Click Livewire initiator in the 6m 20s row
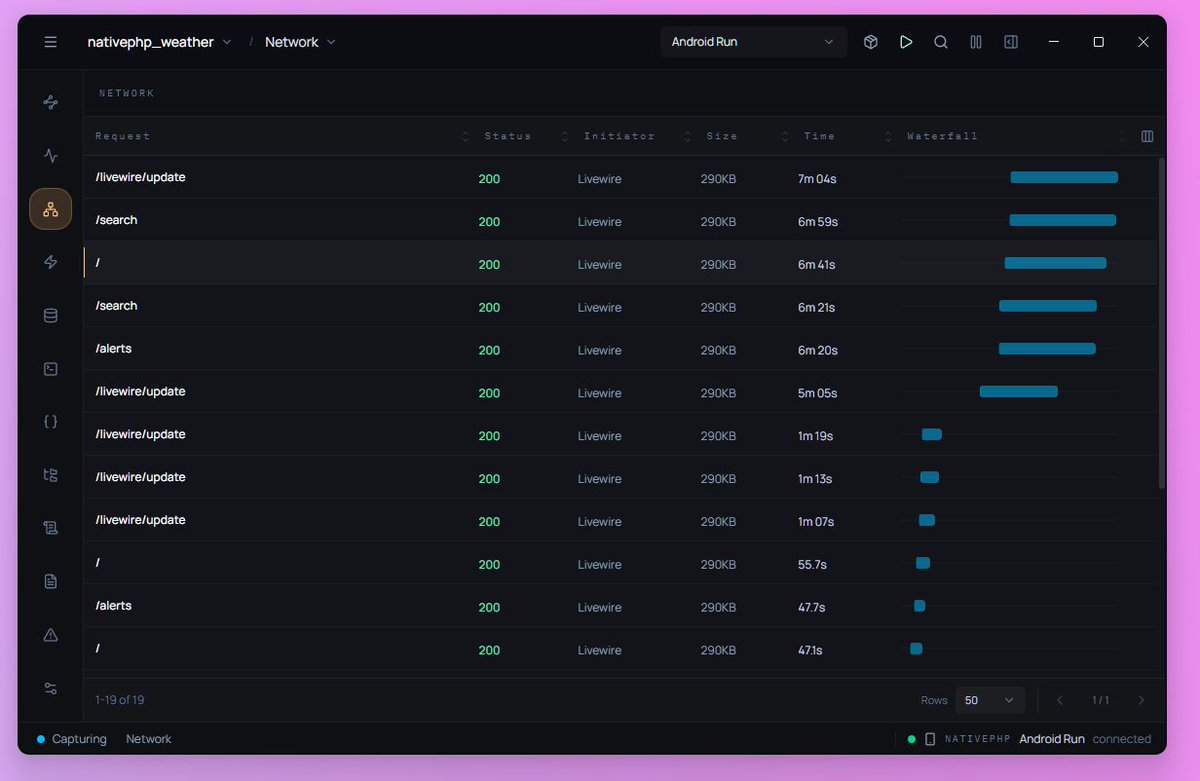 point(599,351)
